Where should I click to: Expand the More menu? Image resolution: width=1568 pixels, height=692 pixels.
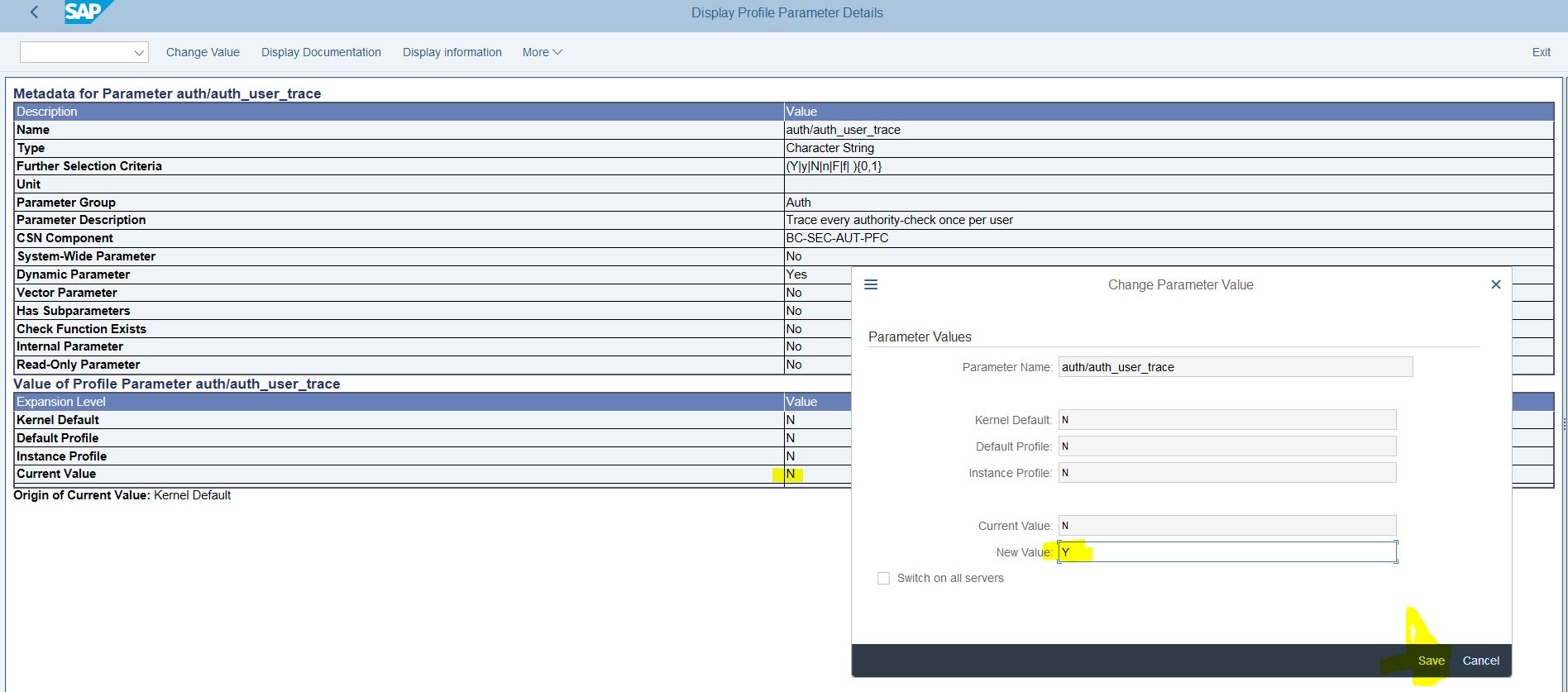coord(542,52)
